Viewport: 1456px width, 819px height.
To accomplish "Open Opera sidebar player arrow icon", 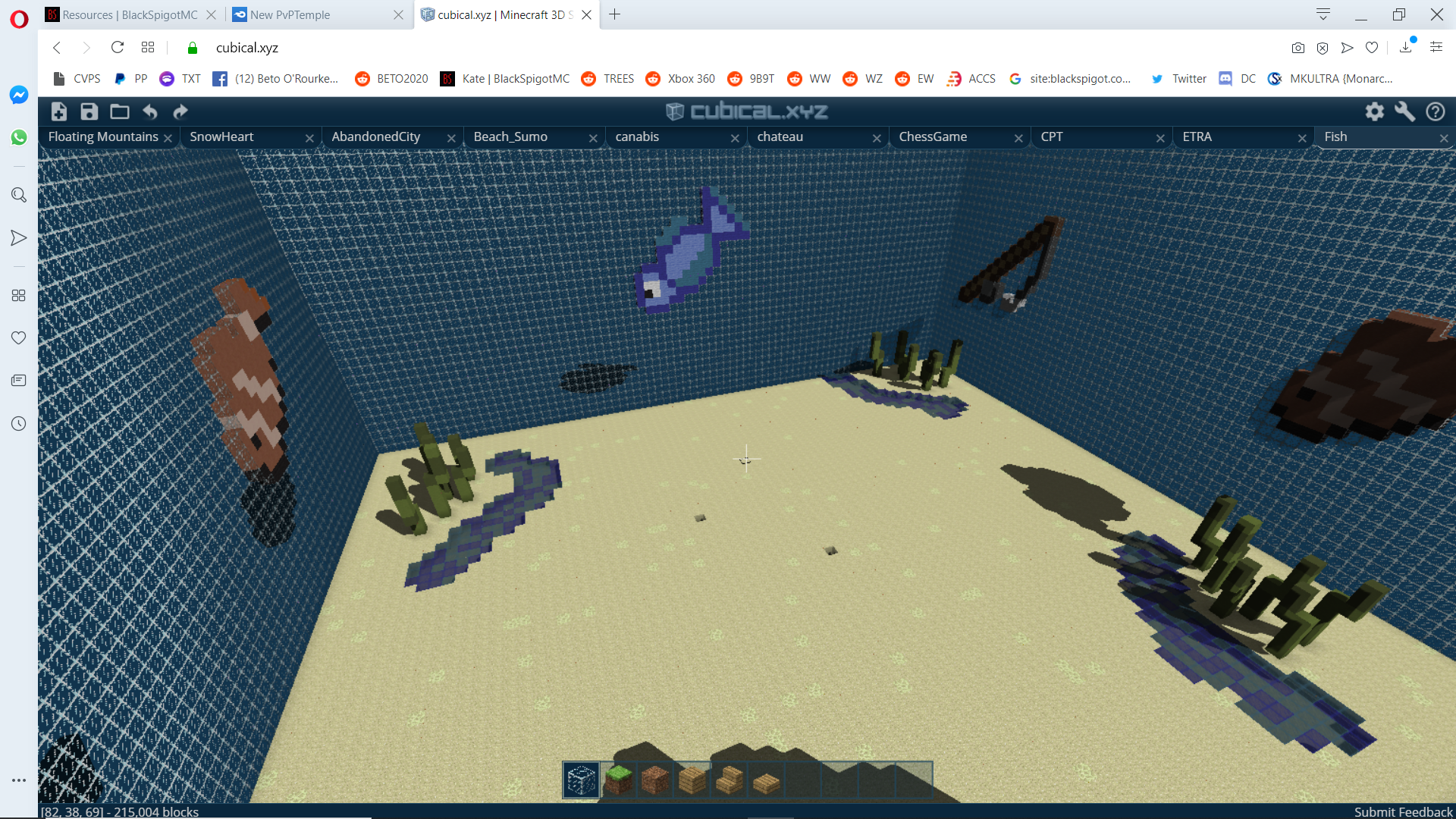I will coord(19,238).
